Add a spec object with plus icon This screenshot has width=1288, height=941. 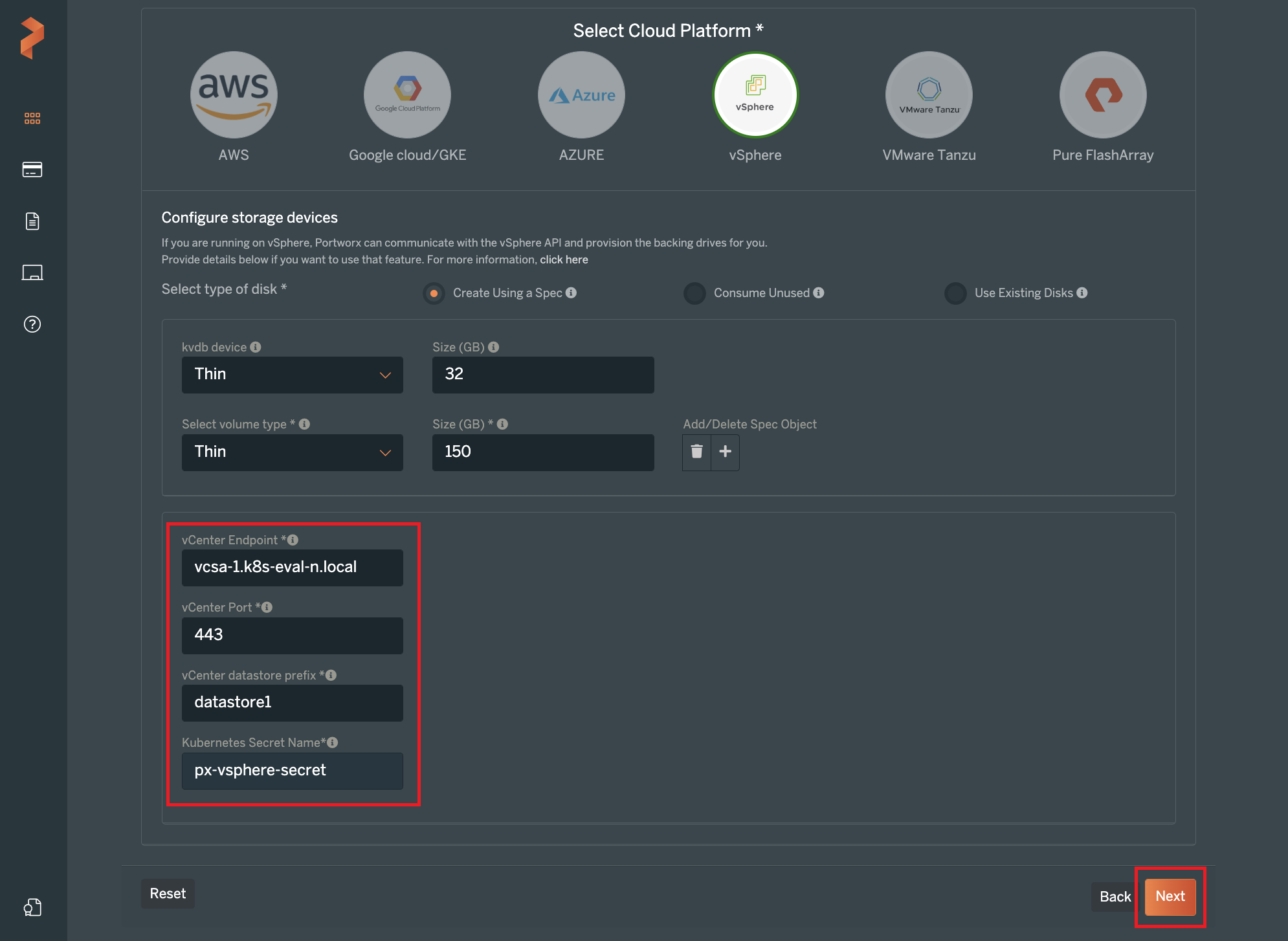pyautogui.click(x=726, y=452)
